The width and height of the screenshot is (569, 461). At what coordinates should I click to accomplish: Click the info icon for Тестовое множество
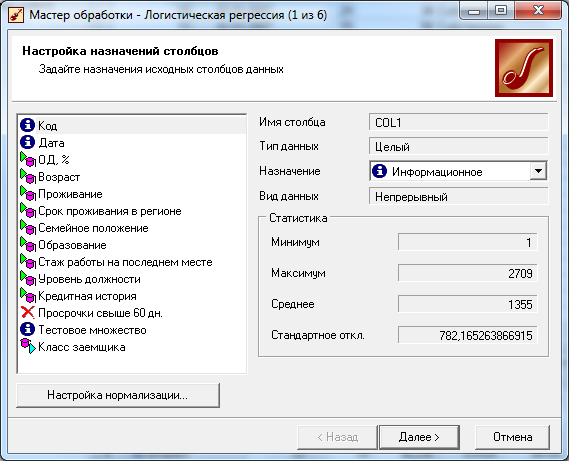coord(27,330)
